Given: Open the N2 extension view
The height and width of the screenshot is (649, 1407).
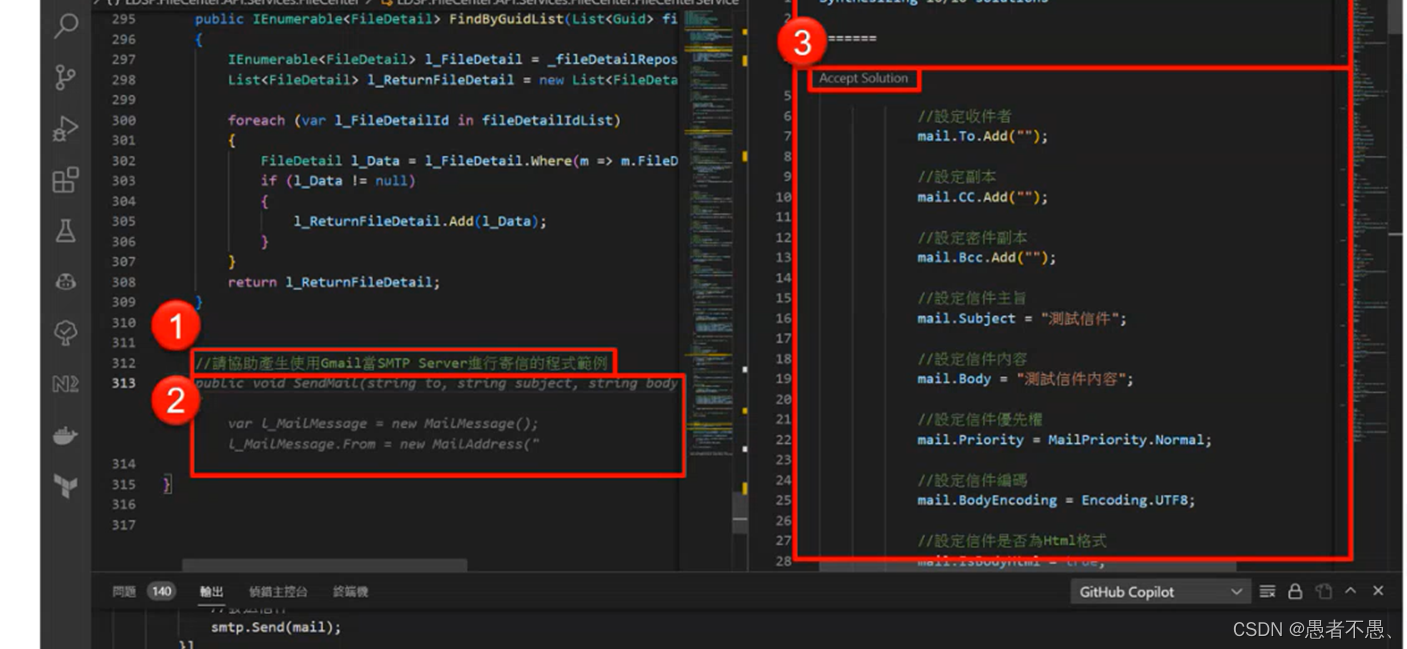Looking at the screenshot, I should 66,384.
